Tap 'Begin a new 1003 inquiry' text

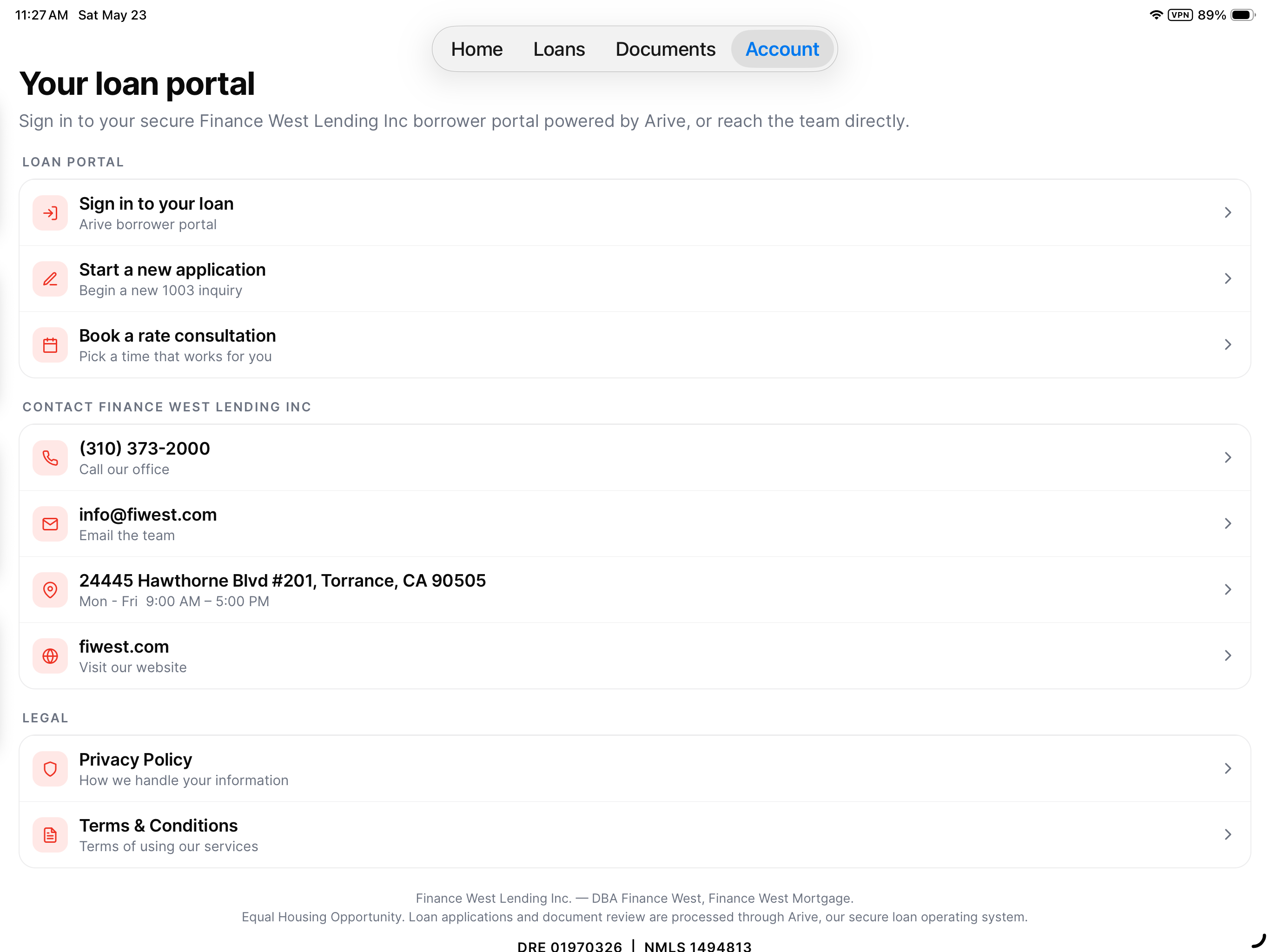161,291
